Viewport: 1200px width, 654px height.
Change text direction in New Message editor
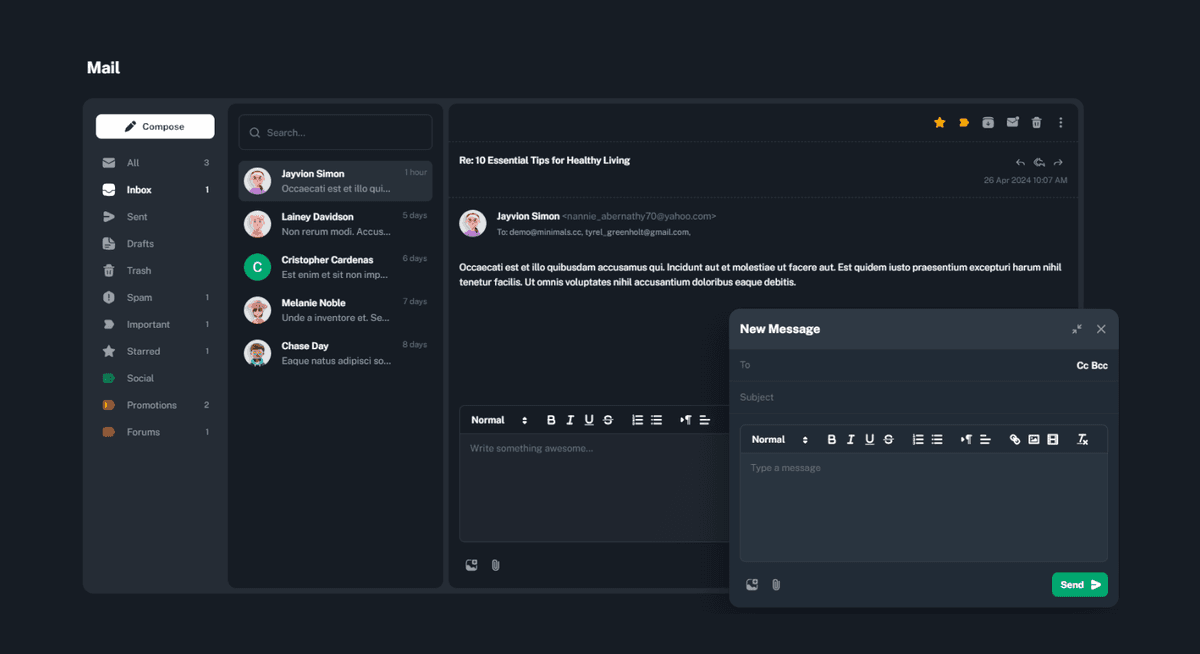click(x=965, y=440)
